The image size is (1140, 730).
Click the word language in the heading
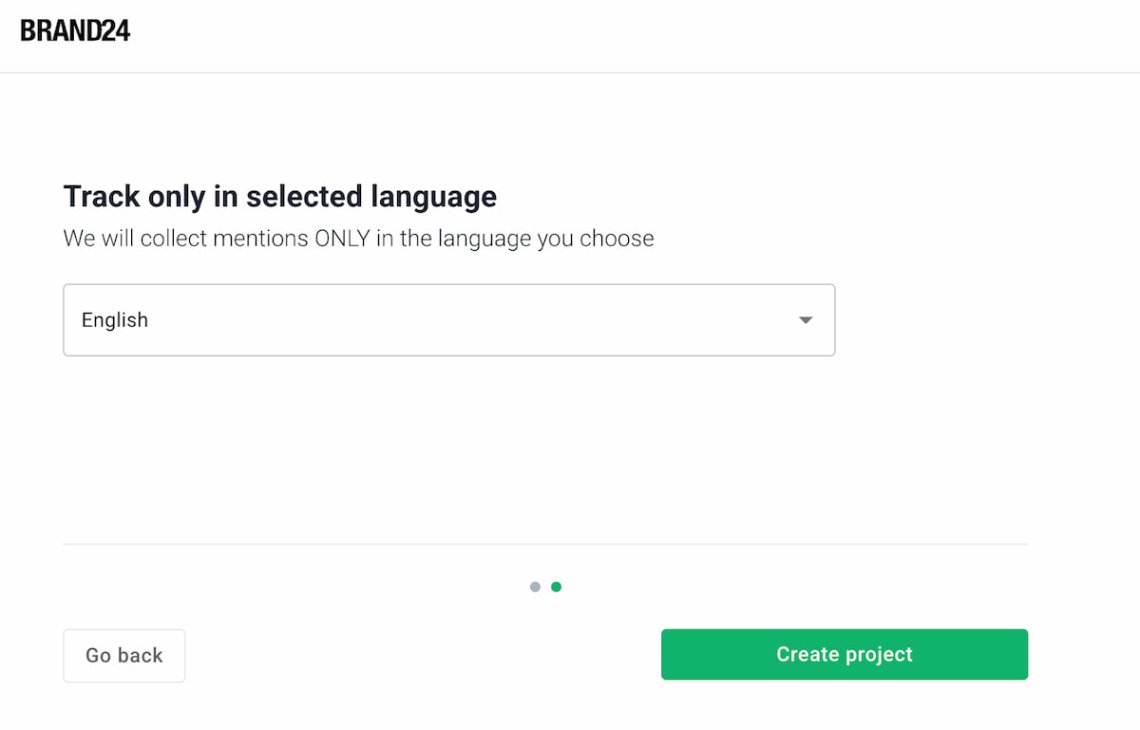434,198
